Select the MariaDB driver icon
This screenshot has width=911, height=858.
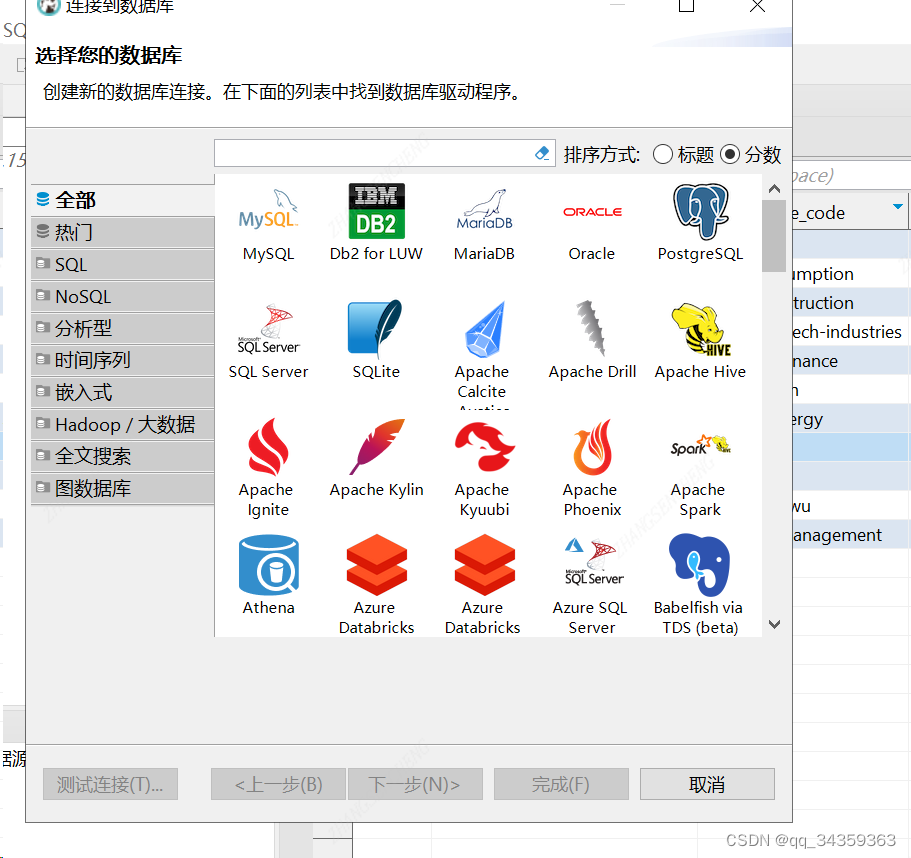484,224
